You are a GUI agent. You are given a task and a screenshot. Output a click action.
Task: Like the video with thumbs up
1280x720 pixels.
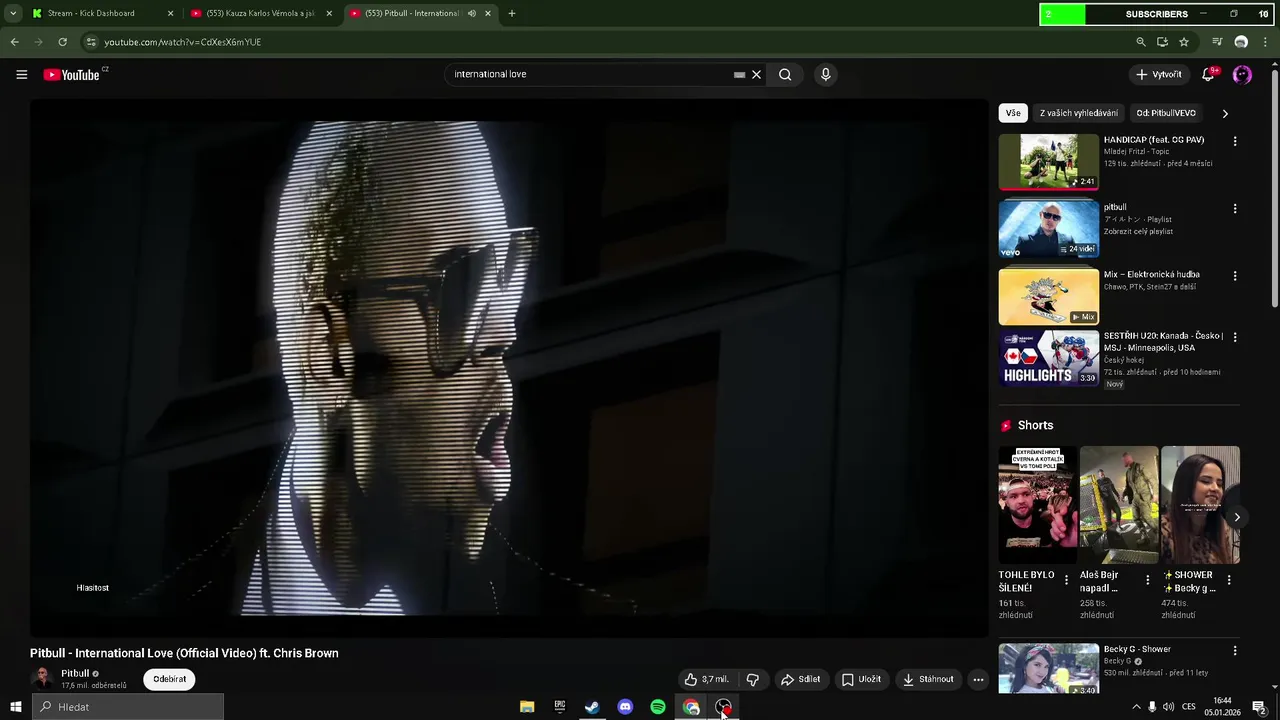click(x=707, y=679)
